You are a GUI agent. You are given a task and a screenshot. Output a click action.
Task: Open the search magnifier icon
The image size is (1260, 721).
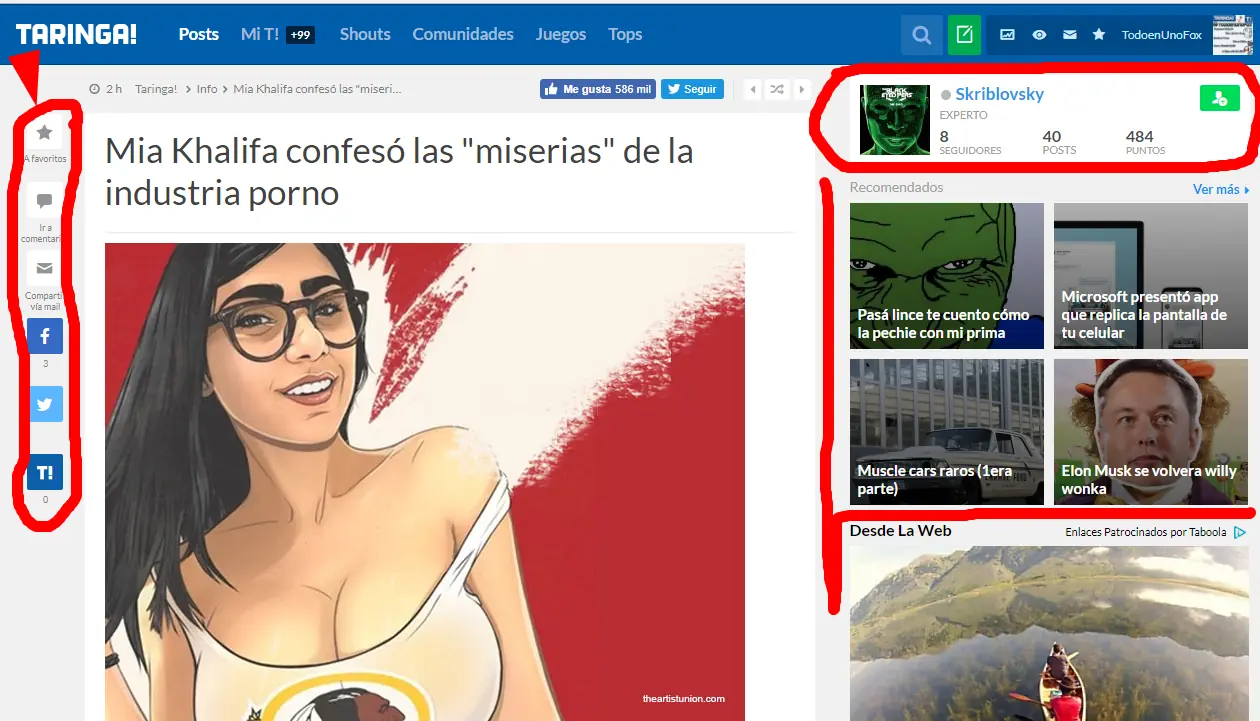click(921, 35)
